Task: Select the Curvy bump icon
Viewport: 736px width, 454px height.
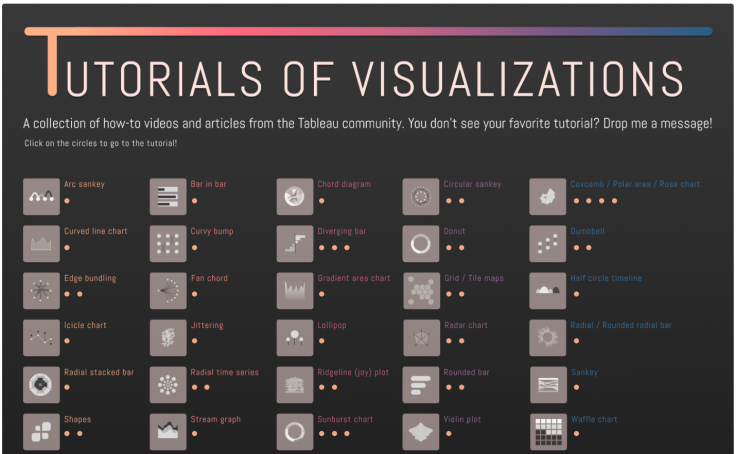Action: (168, 244)
